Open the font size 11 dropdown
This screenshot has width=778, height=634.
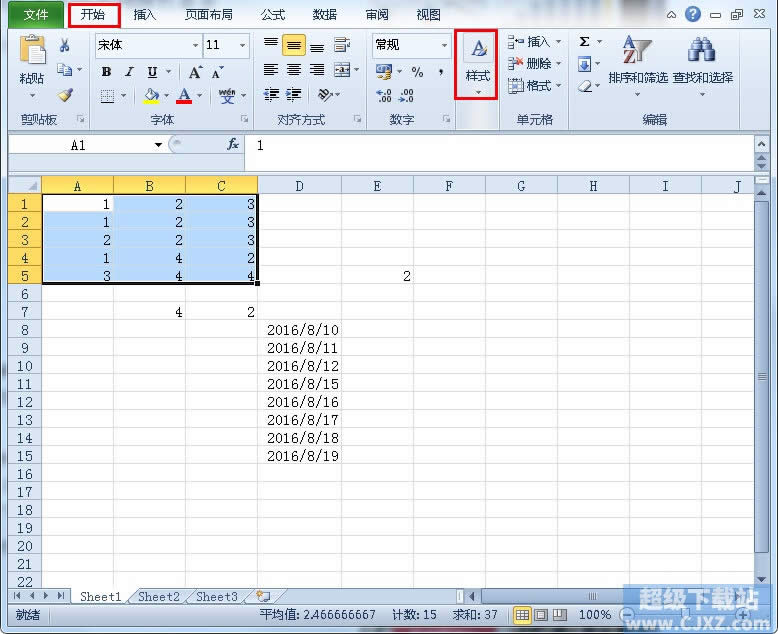coord(242,45)
